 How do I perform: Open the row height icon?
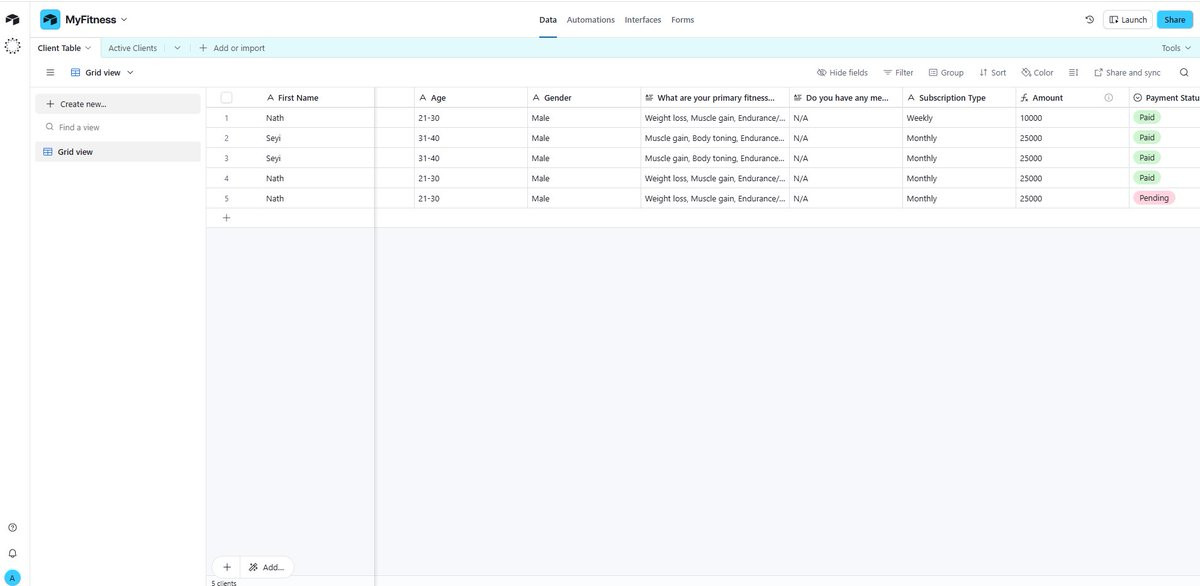1073,73
